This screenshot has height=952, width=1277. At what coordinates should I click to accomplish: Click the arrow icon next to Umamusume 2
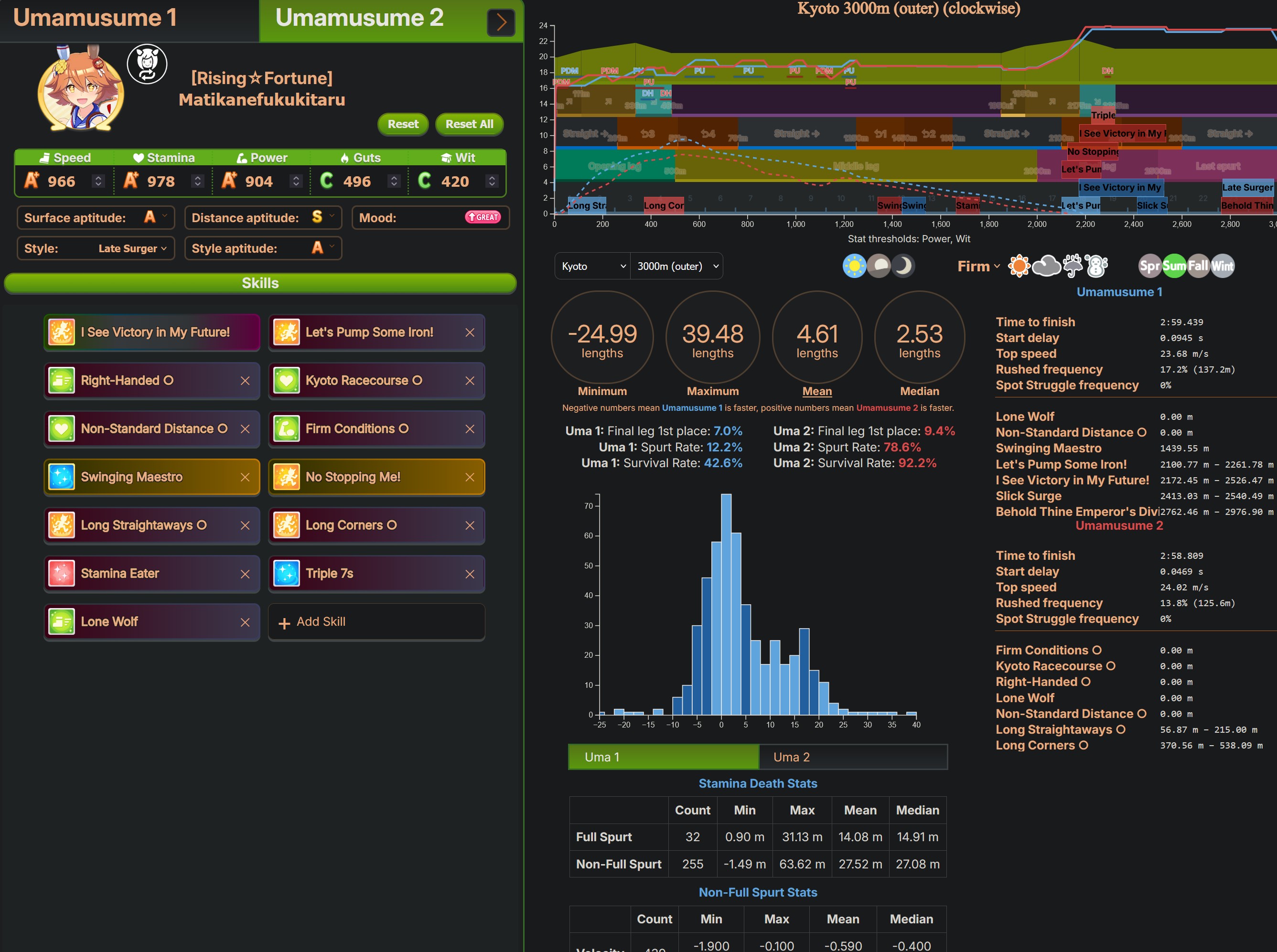coord(500,22)
